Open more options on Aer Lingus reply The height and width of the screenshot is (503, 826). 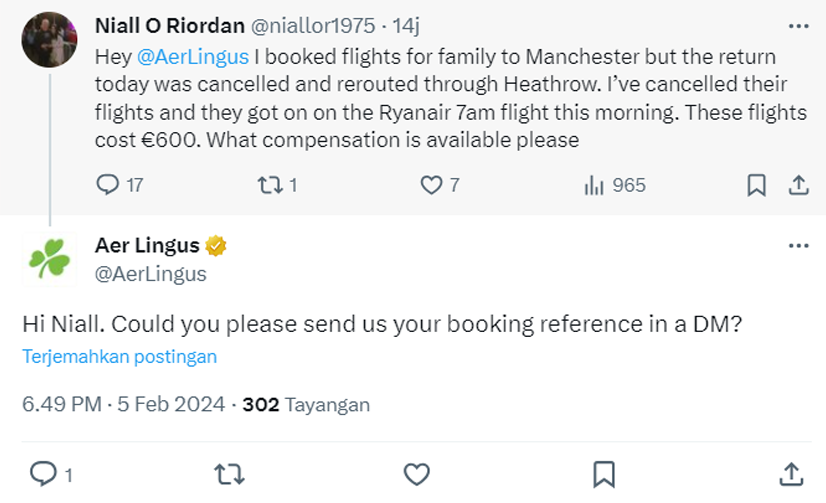pos(798,247)
